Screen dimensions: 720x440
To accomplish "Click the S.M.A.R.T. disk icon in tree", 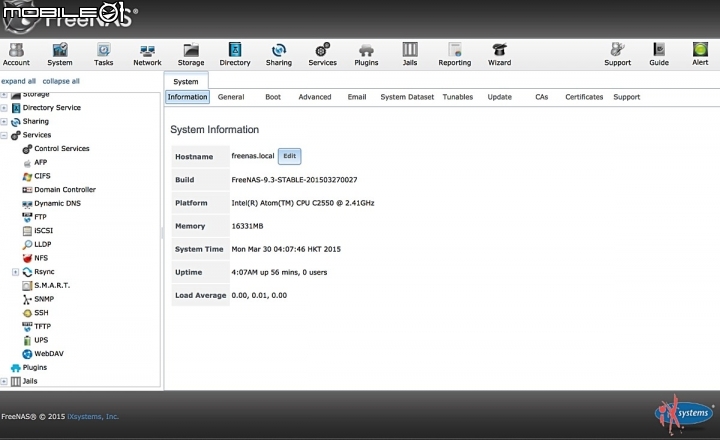I will click(27, 286).
